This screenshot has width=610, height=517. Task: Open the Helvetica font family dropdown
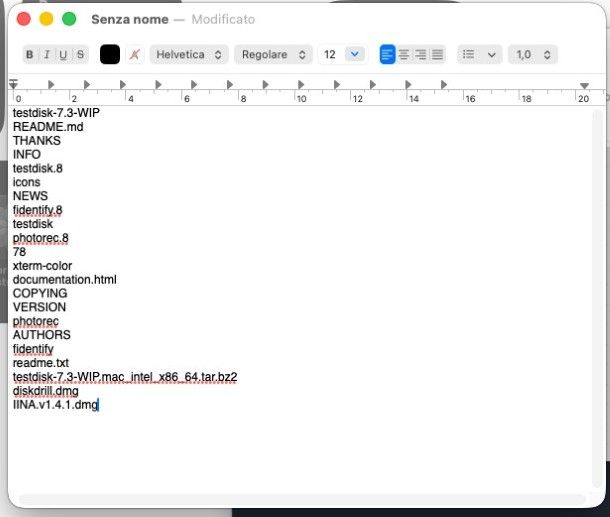[189, 54]
